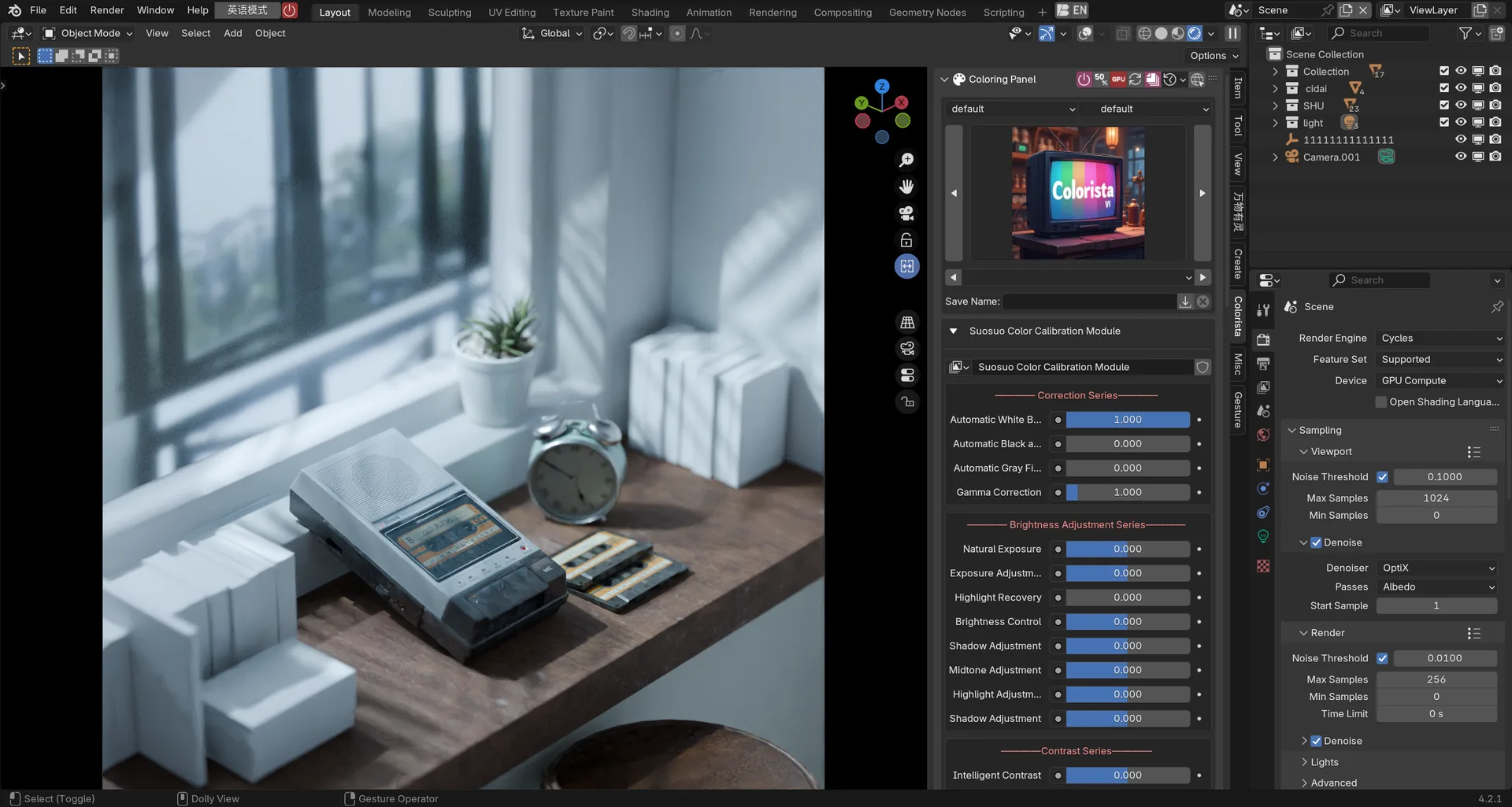Switch to the Shading workspace tab
The width and height of the screenshot is (1512, 807).
pos(650,12)
